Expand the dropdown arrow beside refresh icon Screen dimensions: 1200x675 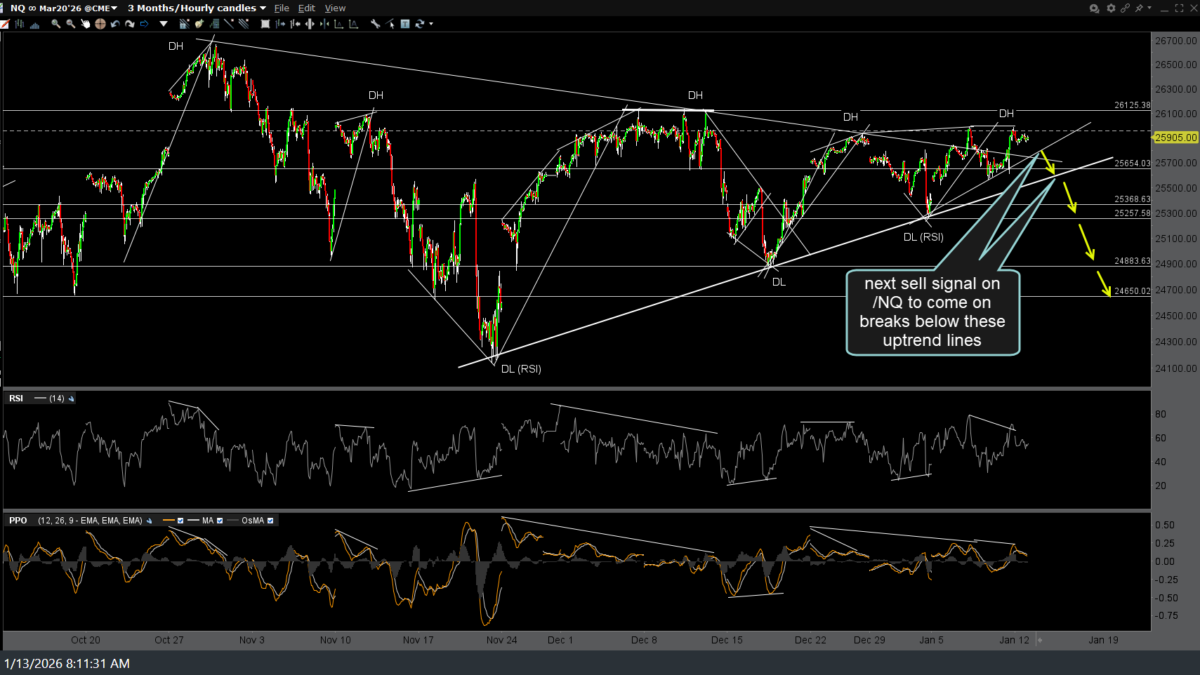point(431,23)
